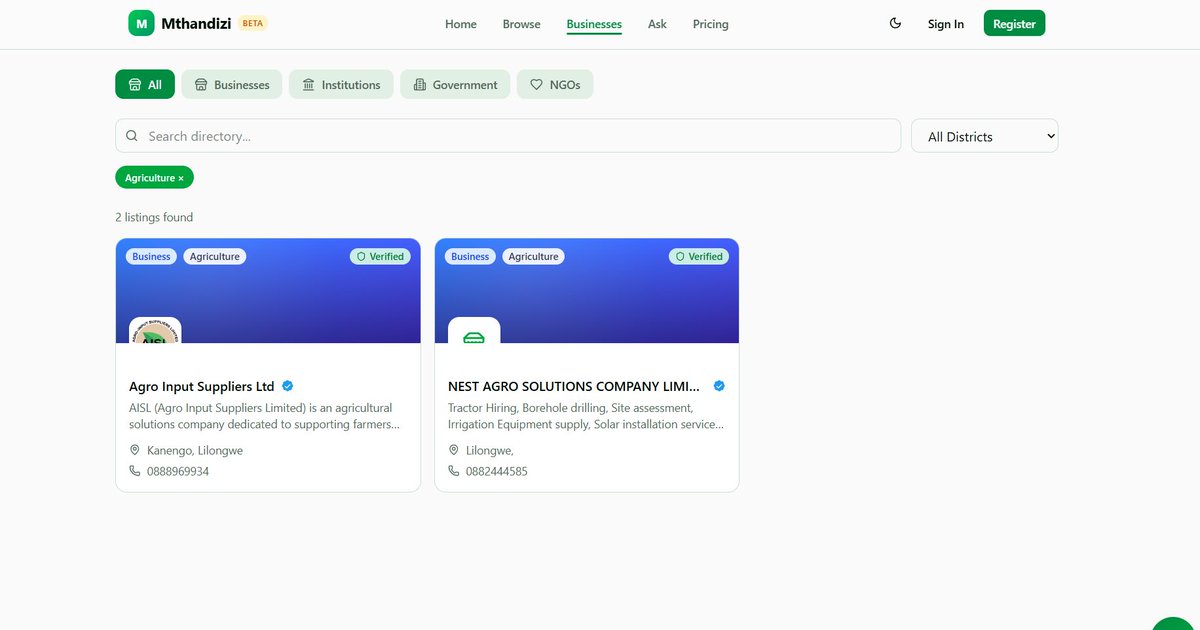Open NEST AGRO storefront logo thumbnail
The image size is (1200, 630).
[474, 331]
